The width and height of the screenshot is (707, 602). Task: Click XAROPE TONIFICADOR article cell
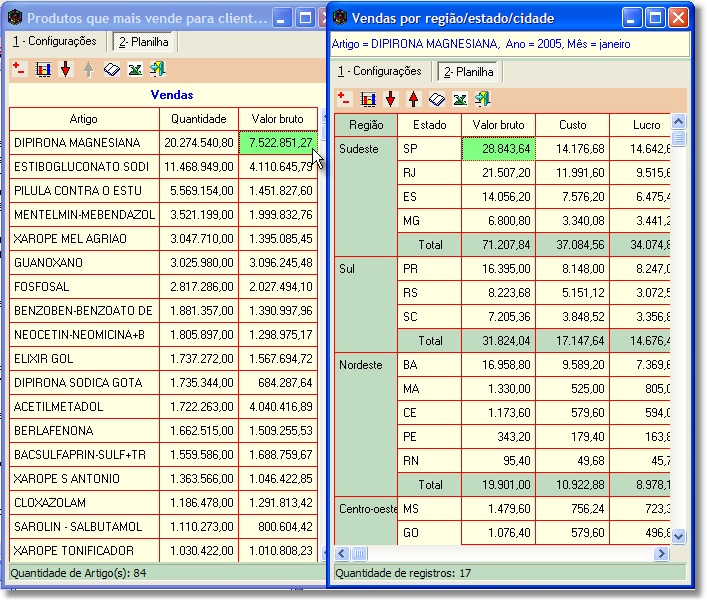point(84,551)
